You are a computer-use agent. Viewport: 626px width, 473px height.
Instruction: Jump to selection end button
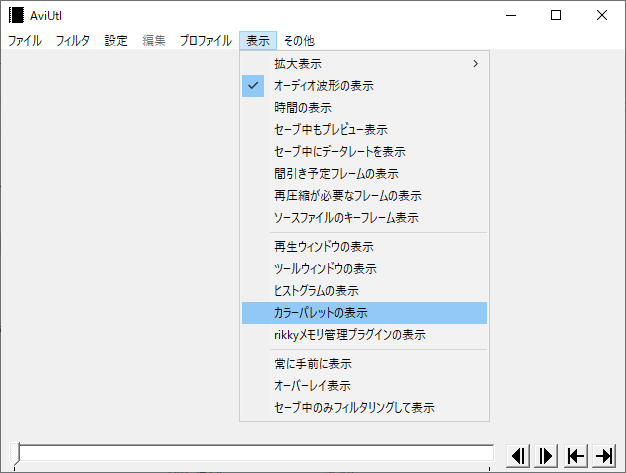[x=604, y=455]
